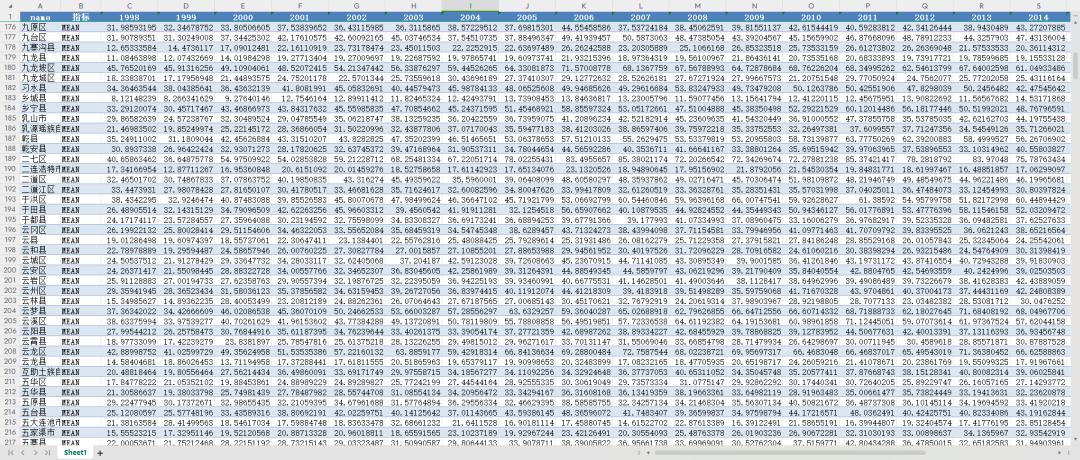Select cell 33.80506605 in row 176
The image size is (1080, 460).
click(242, 27)
